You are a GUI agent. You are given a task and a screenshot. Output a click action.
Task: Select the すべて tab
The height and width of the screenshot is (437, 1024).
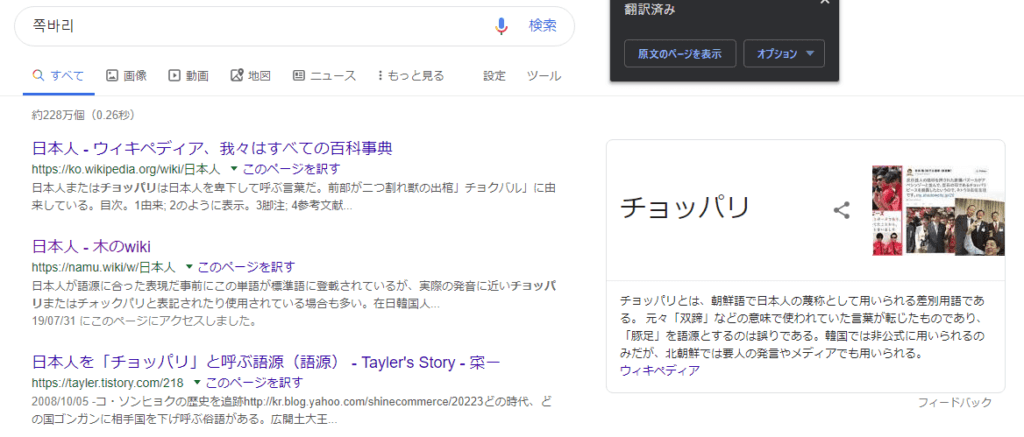tap(59, 76)
